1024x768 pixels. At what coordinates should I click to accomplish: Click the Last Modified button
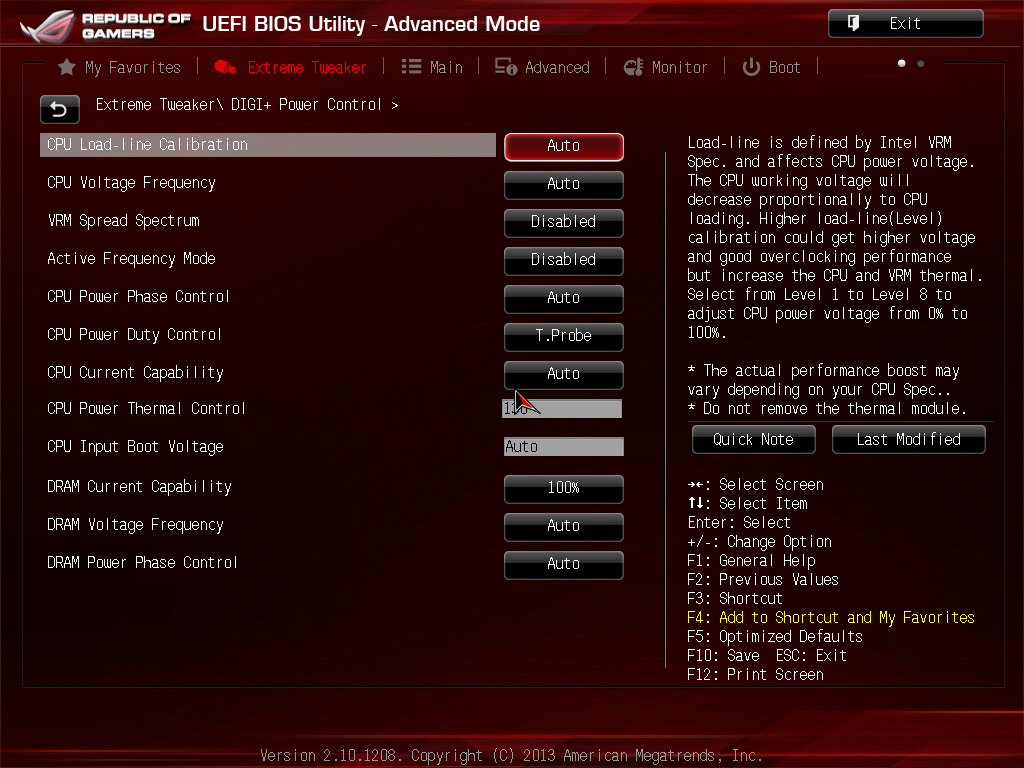pyautogui.click(x=908, y=440)
